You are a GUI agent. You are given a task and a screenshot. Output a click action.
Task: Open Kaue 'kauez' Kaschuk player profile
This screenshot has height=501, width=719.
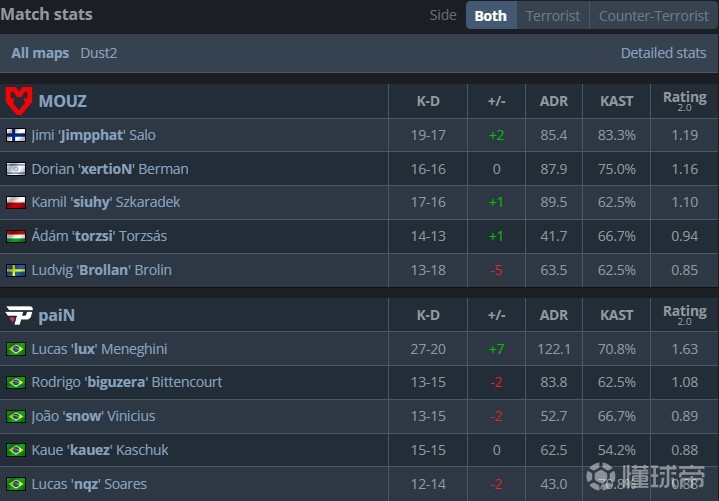pyautogui.click(x=99, y=450)
